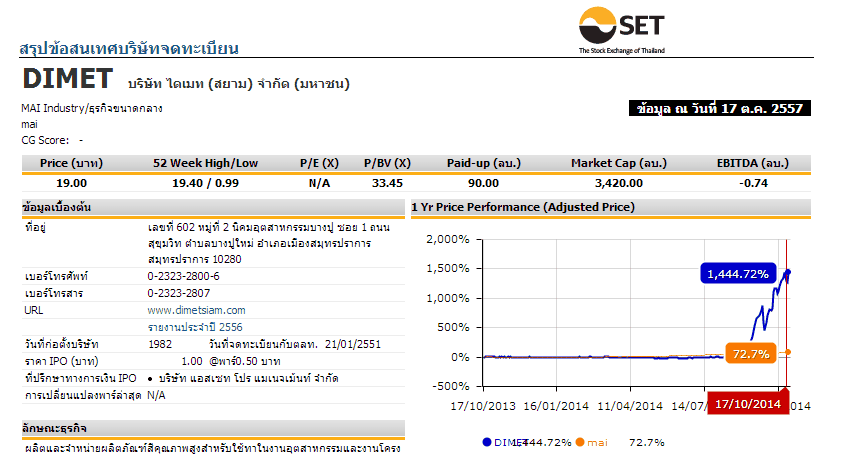Click the 11/04/2014 x-axis date label

pos(630,406)
